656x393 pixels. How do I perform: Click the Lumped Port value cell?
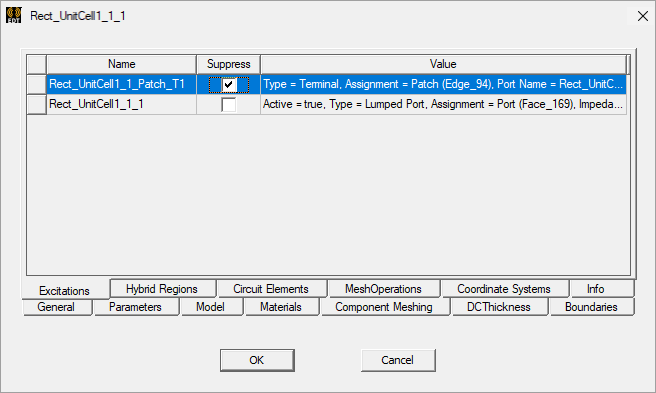coord(443,104)
